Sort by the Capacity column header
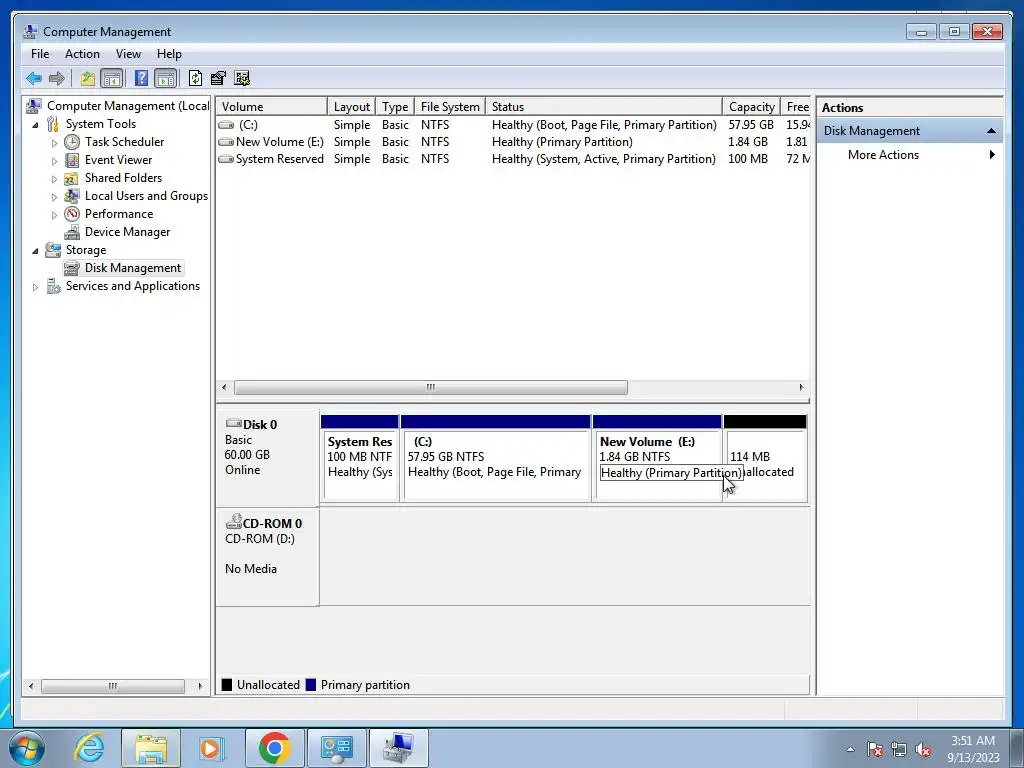The width and height of the screenshot is (1024, 768). click(751, 106)
